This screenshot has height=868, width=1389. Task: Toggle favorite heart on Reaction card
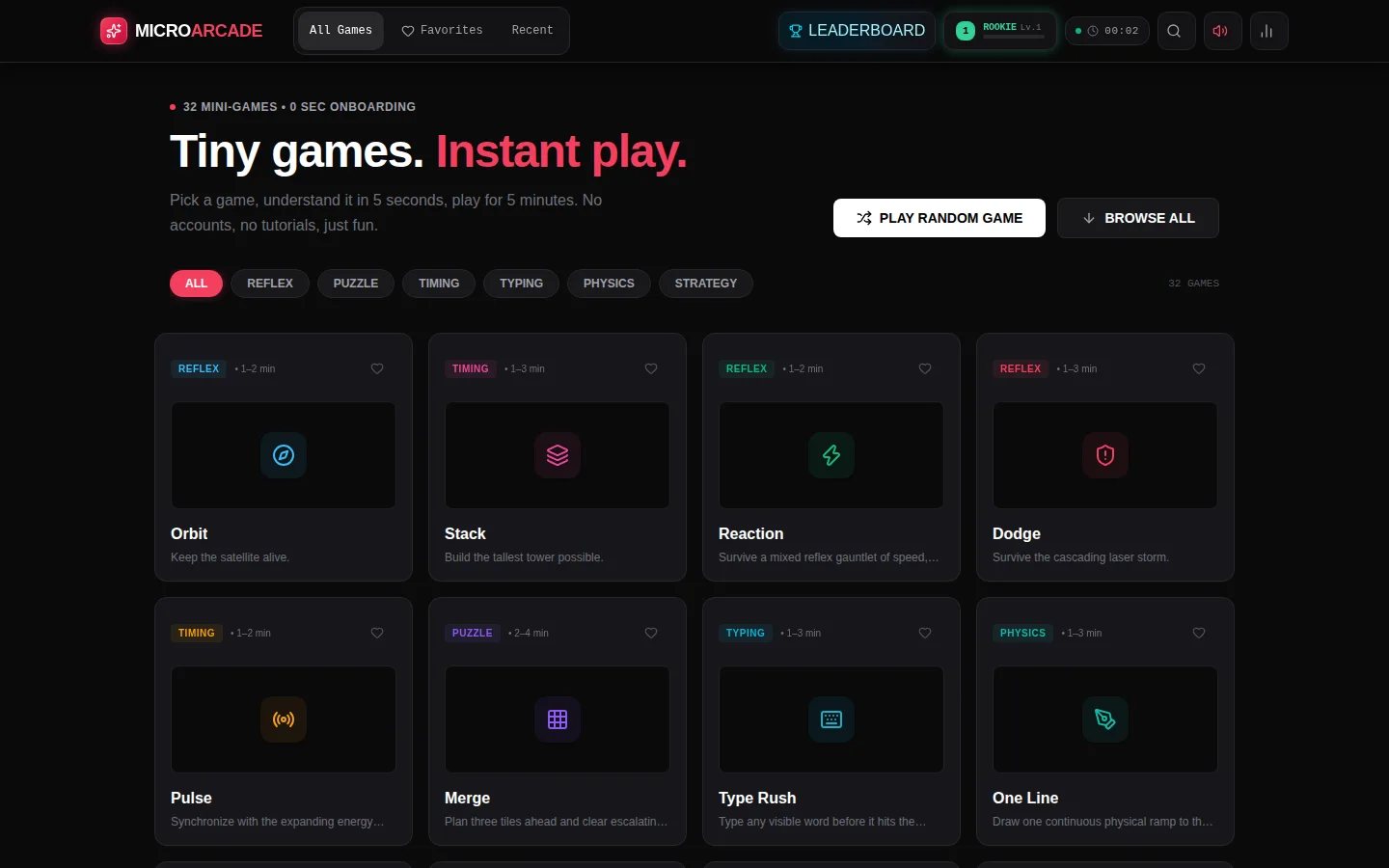[925, 368]
